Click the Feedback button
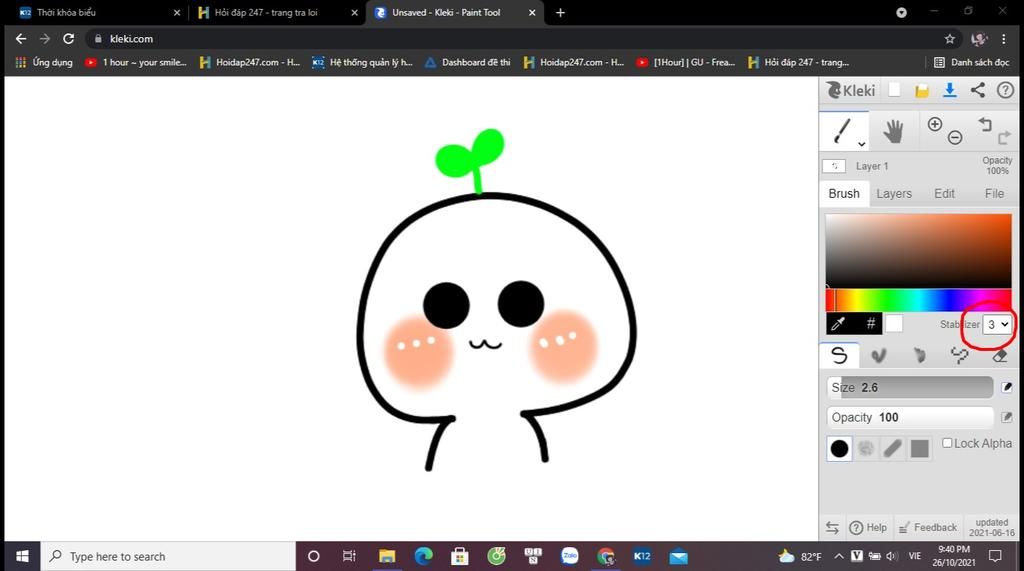The image size is (1024, 571). (927, 527)
